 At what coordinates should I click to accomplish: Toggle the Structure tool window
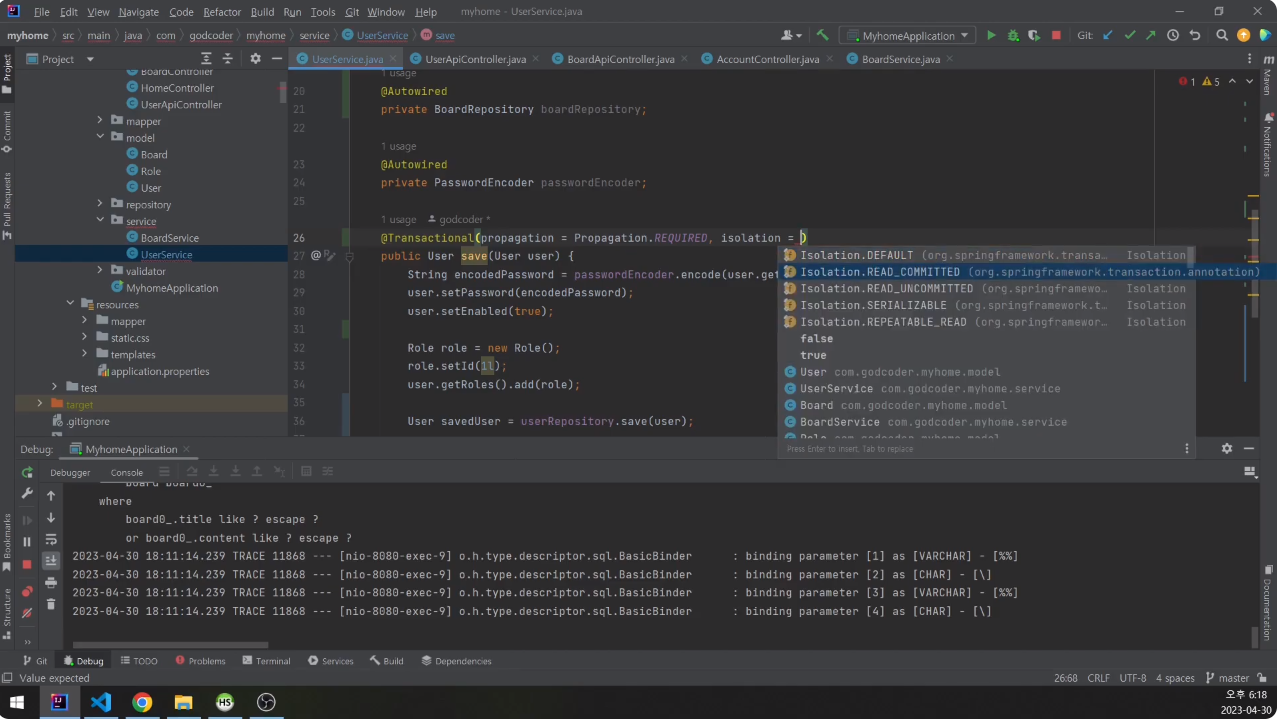tap(7, 613)
